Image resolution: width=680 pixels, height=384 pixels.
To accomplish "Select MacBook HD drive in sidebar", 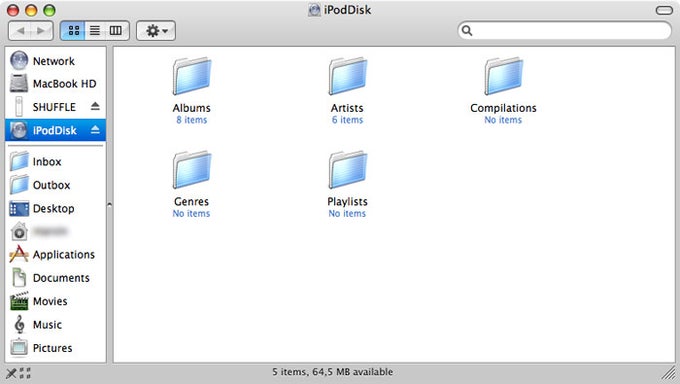I will coord(56,84).
